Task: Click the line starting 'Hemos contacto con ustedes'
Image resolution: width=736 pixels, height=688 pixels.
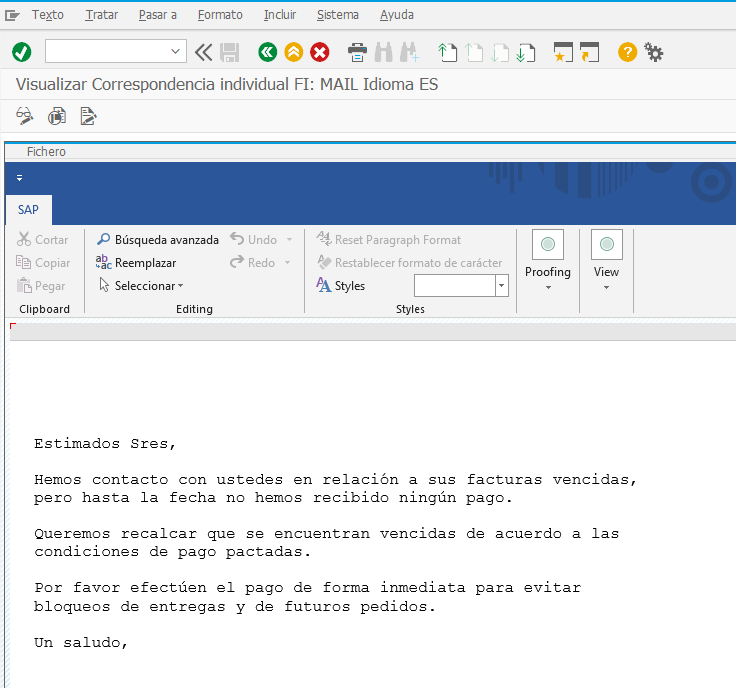Action: pos(335,480)
